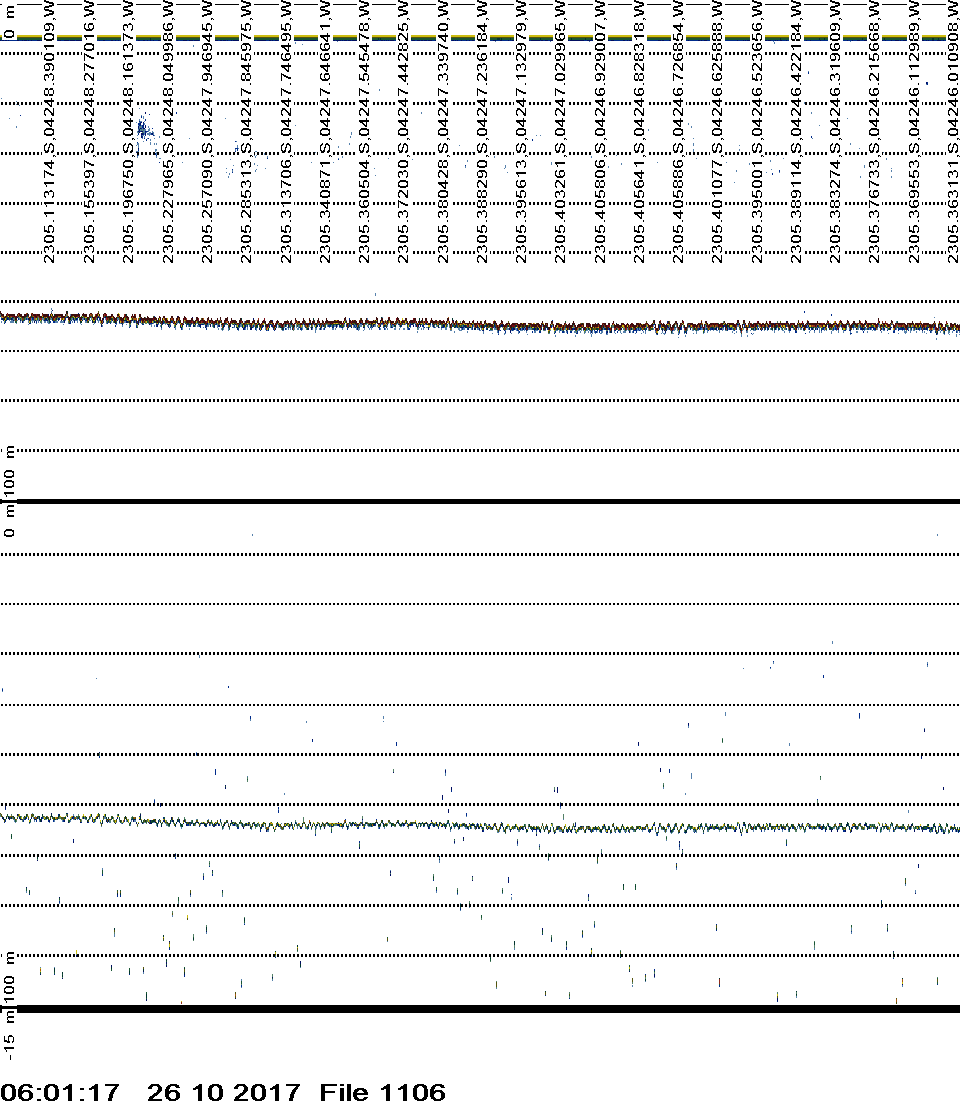Click GPS marker 2305.389114,S,04246.422184,W

click(x=794, y=132)
